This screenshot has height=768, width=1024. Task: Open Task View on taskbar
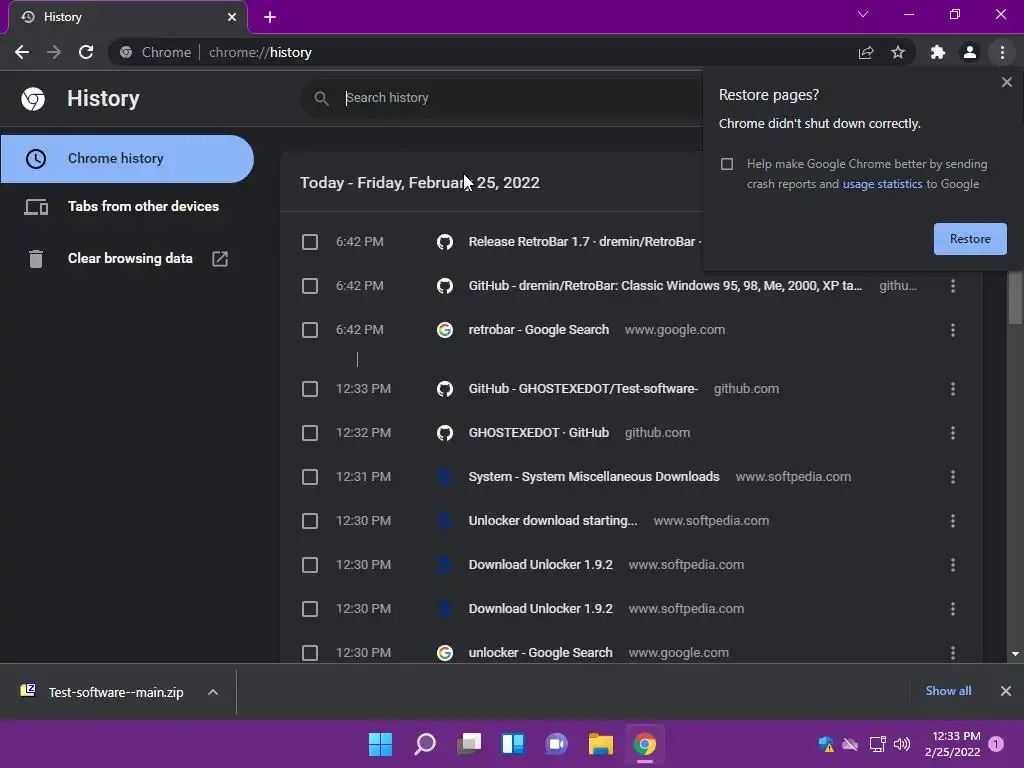click(x=469, y=744)
